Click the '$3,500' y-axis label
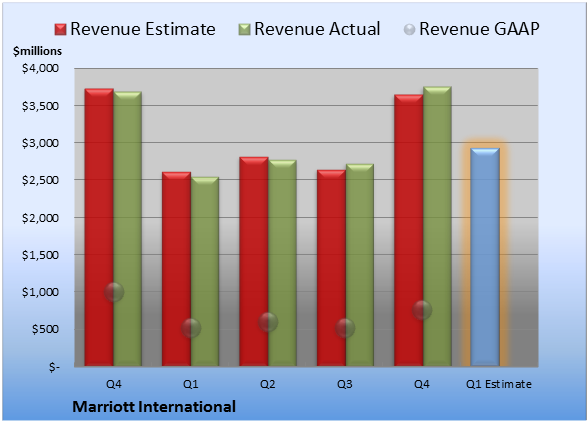 (x=40, y=106)
